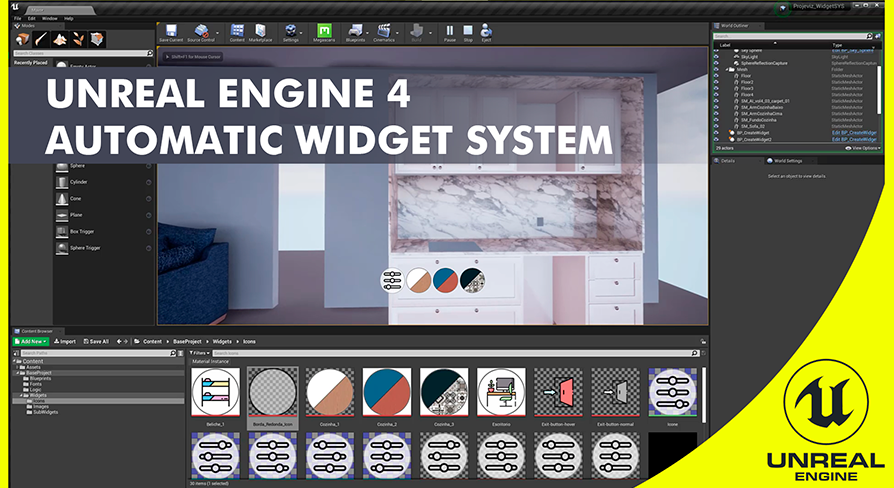Go forward in Content Browser history
Viewport: 894px width, 488px height.
(x=125, y=341)
